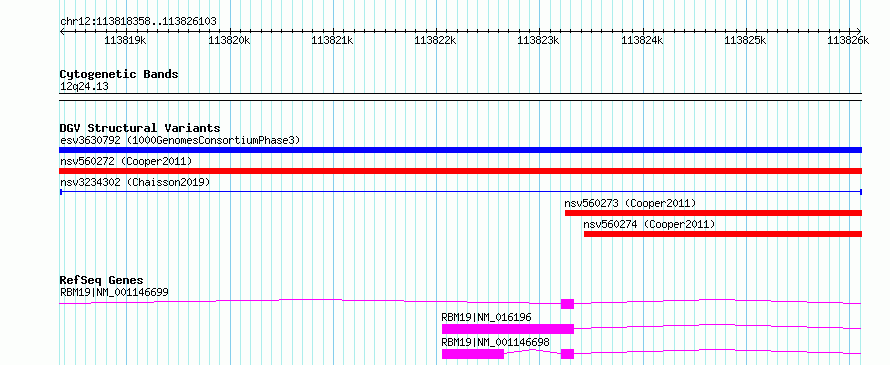Open the nsv560273 (Cooper2011) label

[x=630, y=203]
